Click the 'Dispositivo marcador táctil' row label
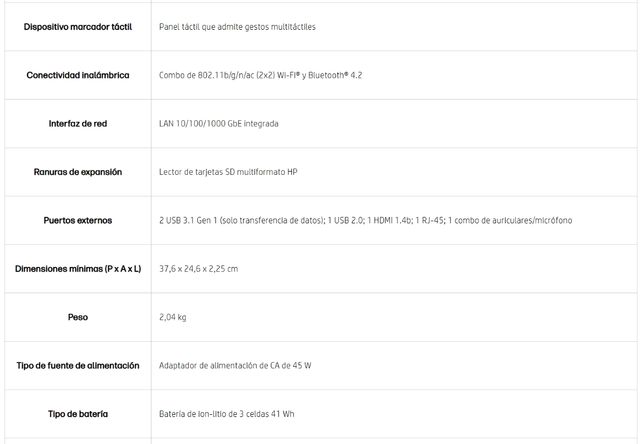Image resolution: width=640 pixels, height=444 pixels. 78,27
